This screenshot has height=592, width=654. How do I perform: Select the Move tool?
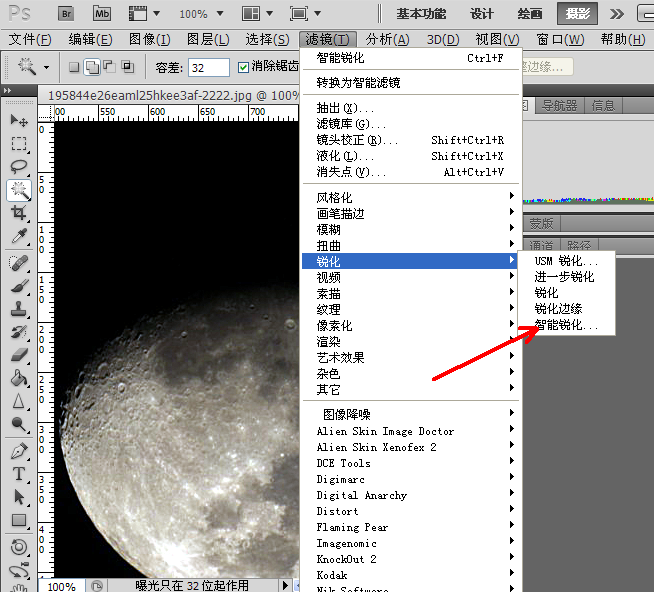[x=19, y=121]
